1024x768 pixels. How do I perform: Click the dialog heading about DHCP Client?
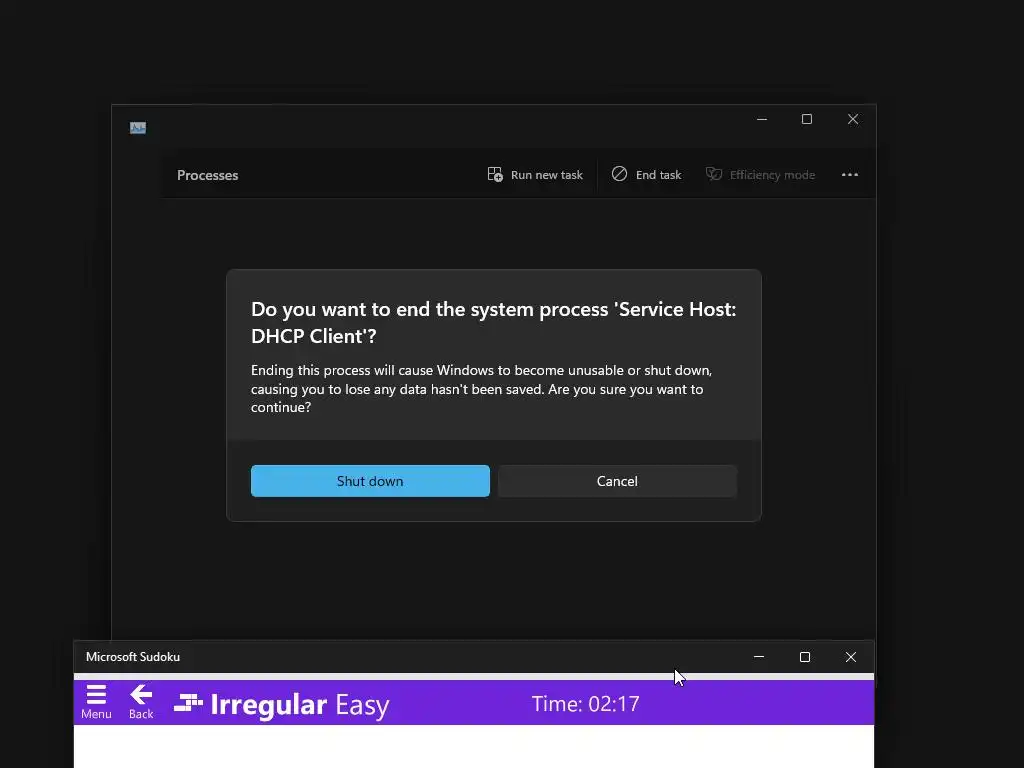494,323
